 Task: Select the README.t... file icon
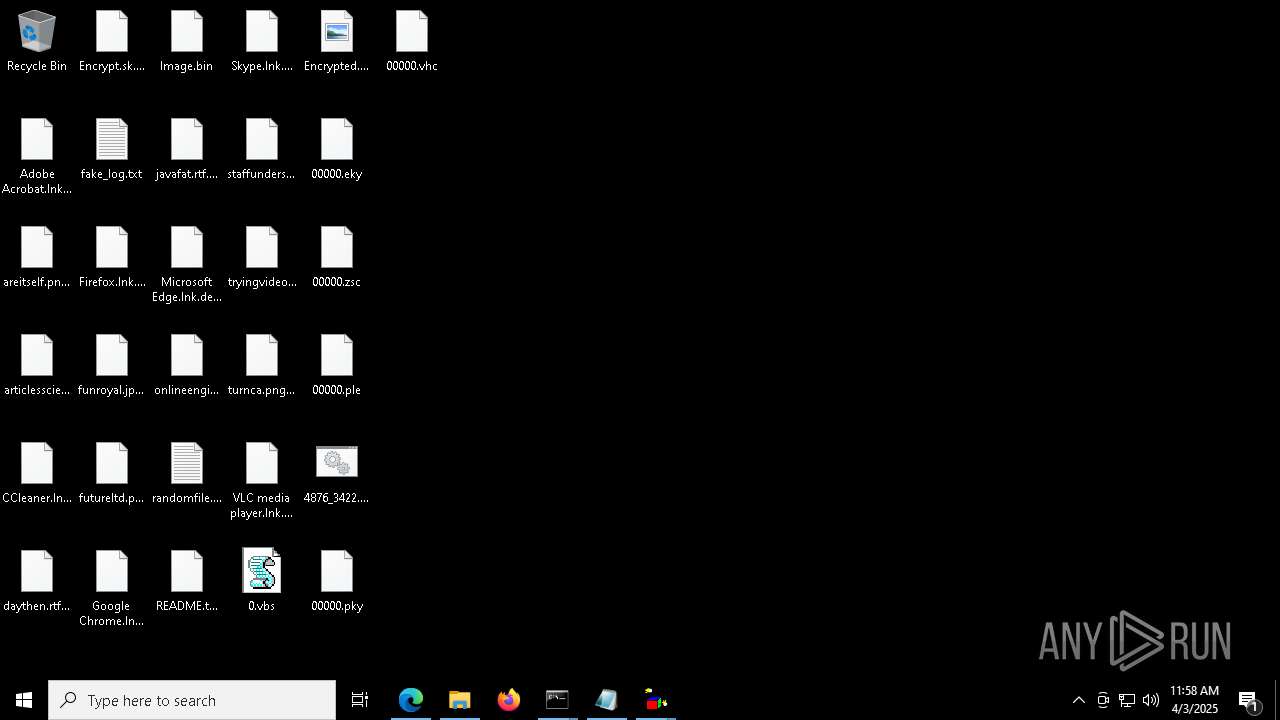click(x=187, y=582)
